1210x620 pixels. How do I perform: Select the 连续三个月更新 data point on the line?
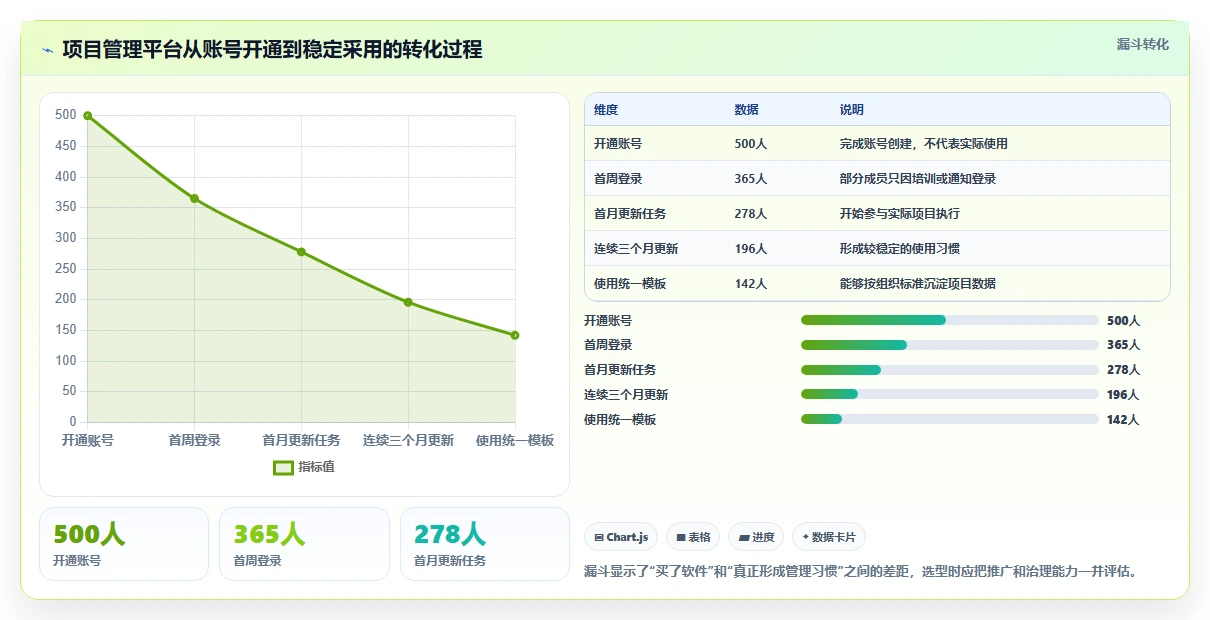pos(408,302)
